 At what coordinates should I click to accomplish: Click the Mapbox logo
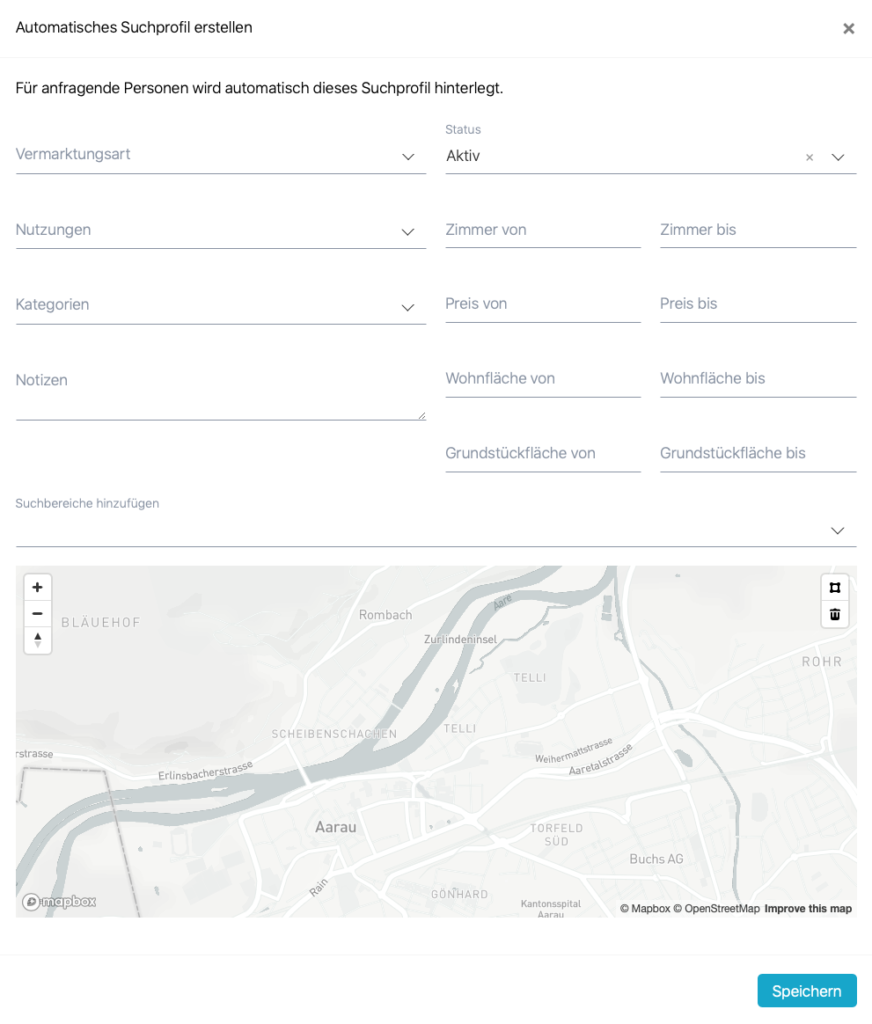60,901
